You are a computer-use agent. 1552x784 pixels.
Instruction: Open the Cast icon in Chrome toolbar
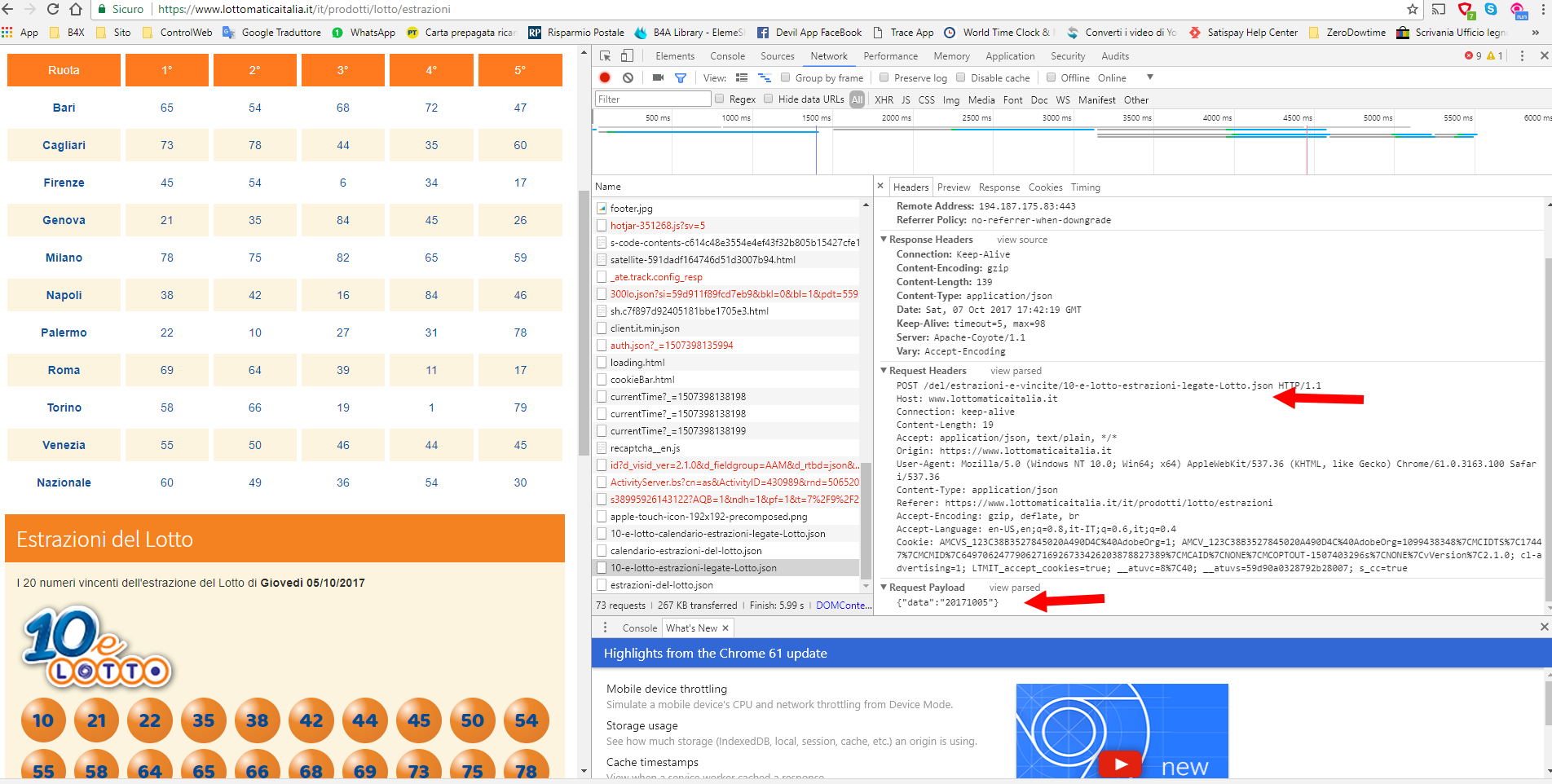click(x=1439, y=9)
